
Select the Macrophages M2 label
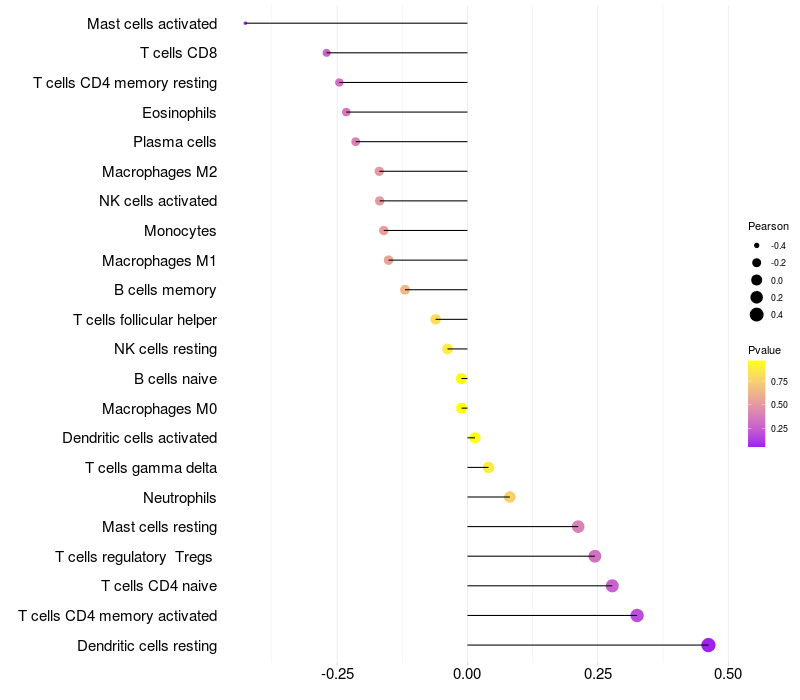pyautogui.click(x=160, y=172)
